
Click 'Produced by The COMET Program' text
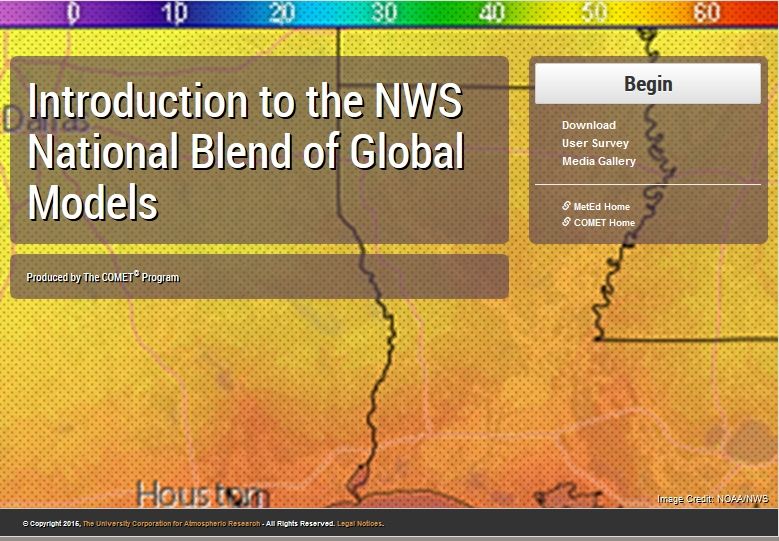coord(103,277)
